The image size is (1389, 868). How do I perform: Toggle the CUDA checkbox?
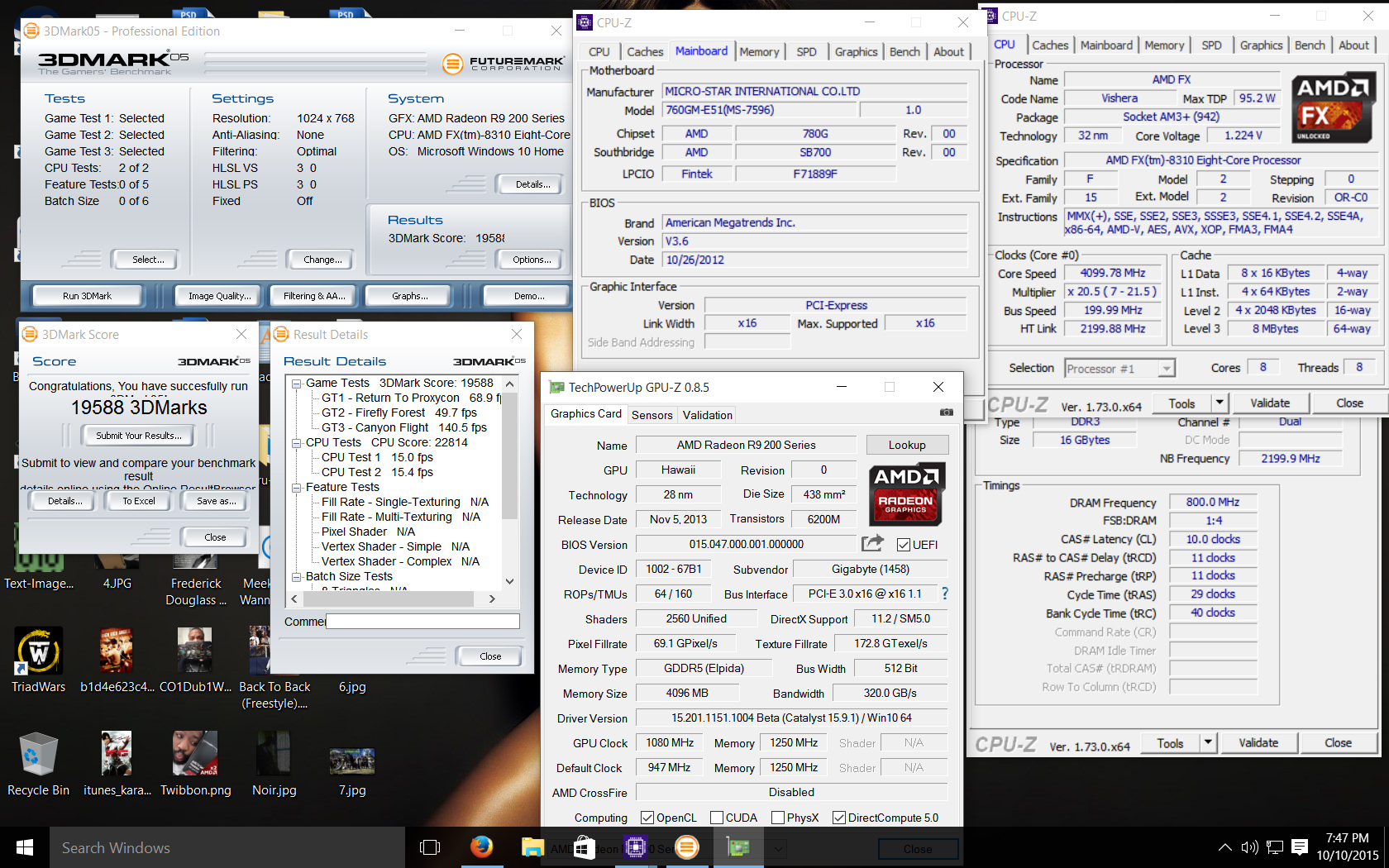(717, 818)
